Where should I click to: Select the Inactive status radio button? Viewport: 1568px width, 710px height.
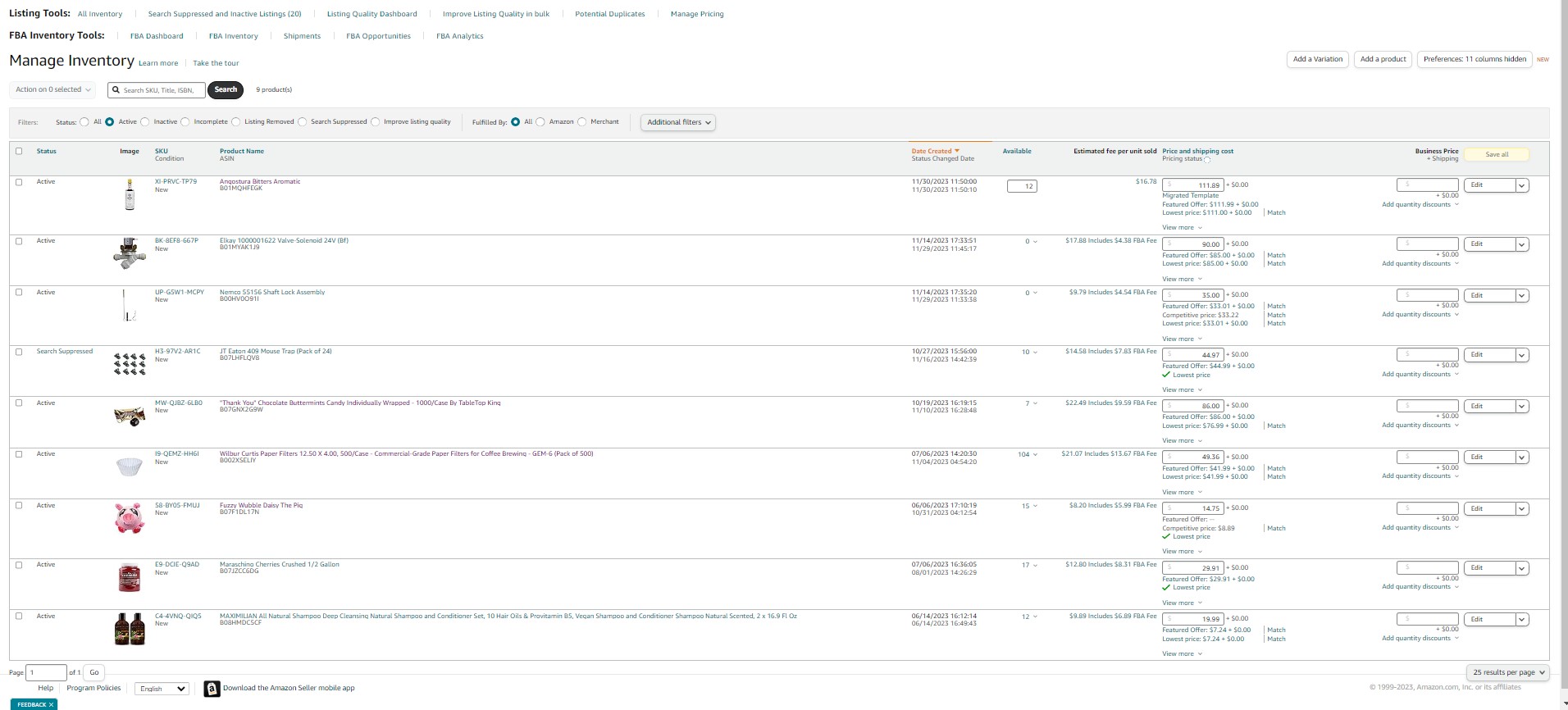[145, 122]
